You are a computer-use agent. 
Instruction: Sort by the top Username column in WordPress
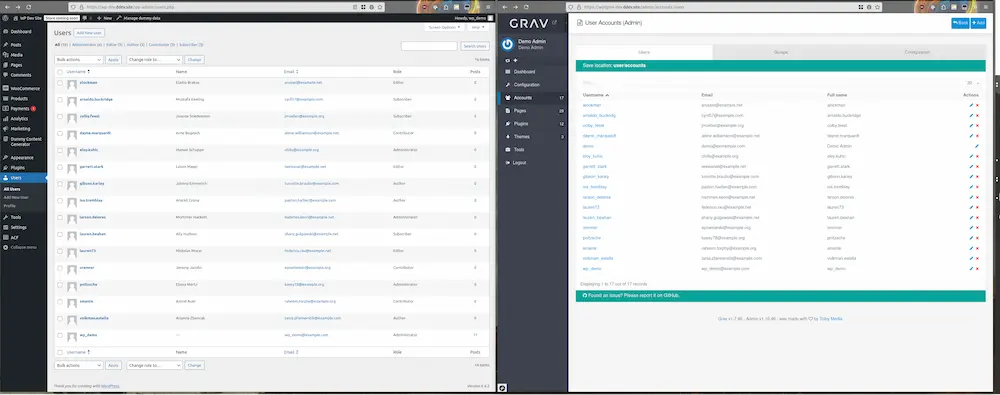point(78,71)
